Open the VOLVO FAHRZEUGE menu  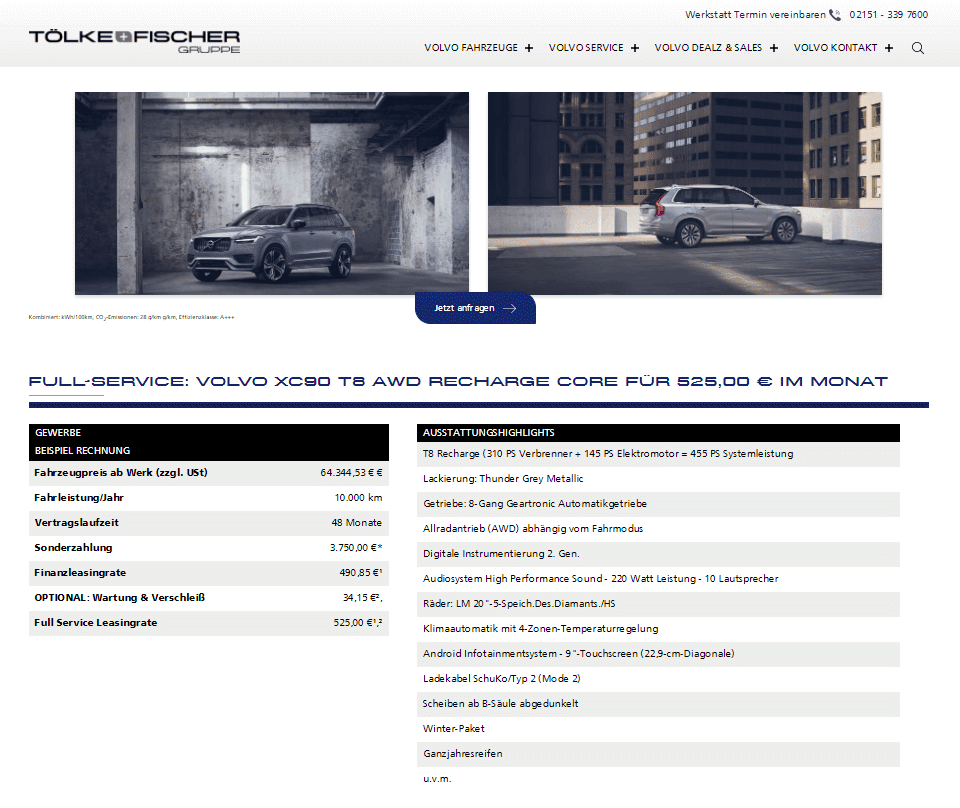click(x=471, y=48)
